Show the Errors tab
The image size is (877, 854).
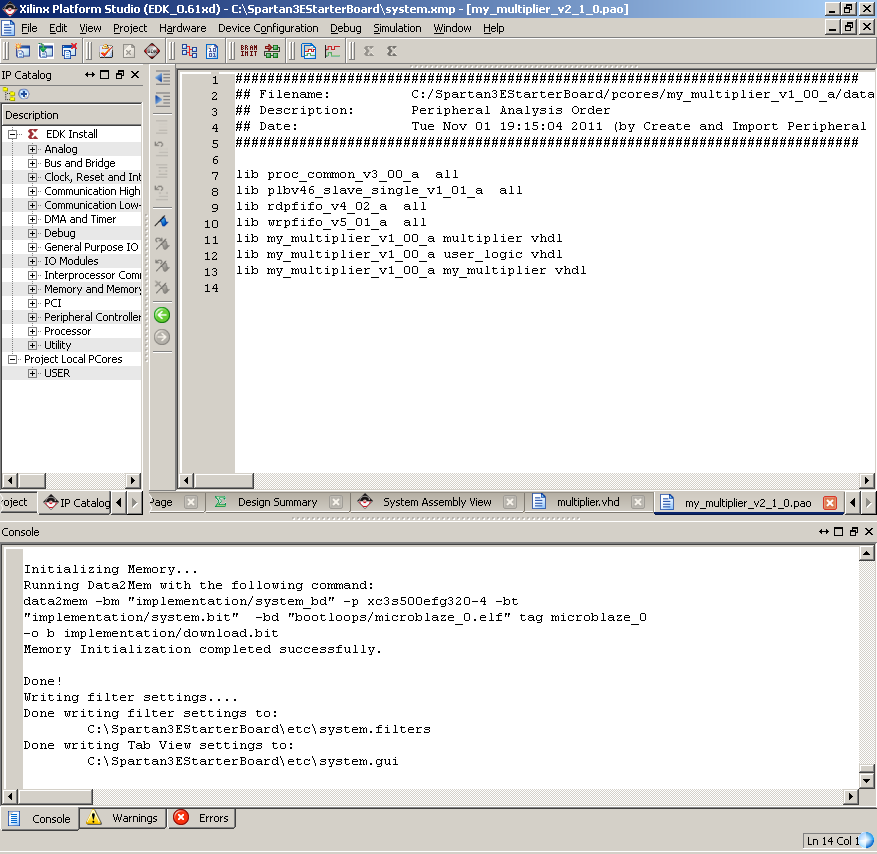(202, 818)
